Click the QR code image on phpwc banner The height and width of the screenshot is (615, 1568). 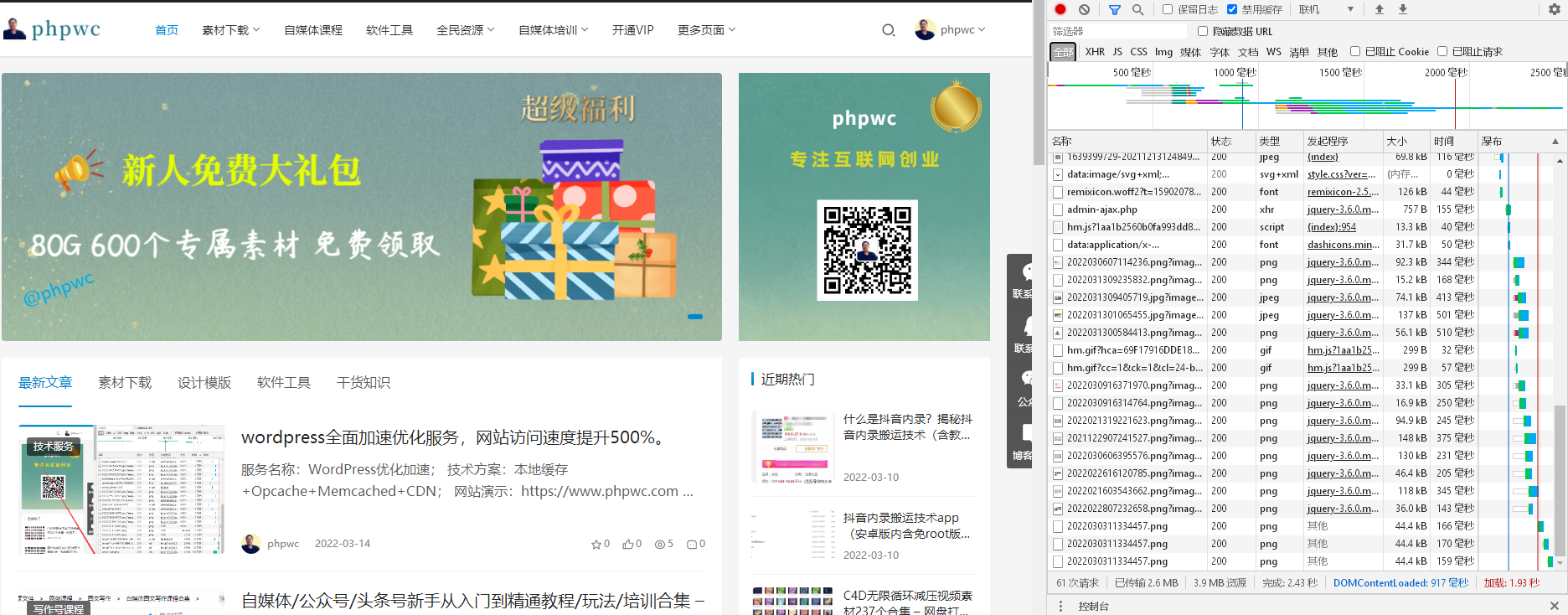(x=867, y=250)
